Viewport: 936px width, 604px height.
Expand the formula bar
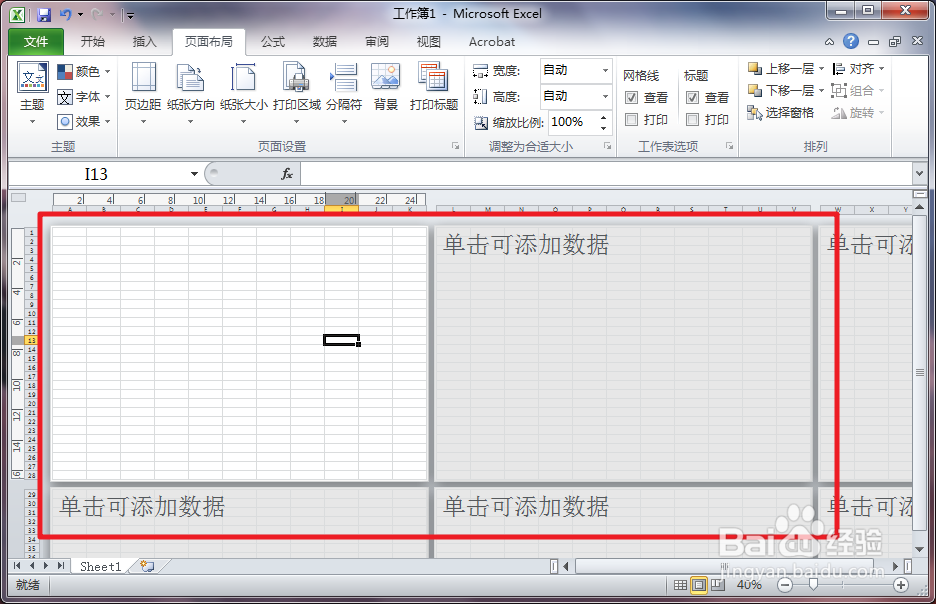click(x=919, y=174)
